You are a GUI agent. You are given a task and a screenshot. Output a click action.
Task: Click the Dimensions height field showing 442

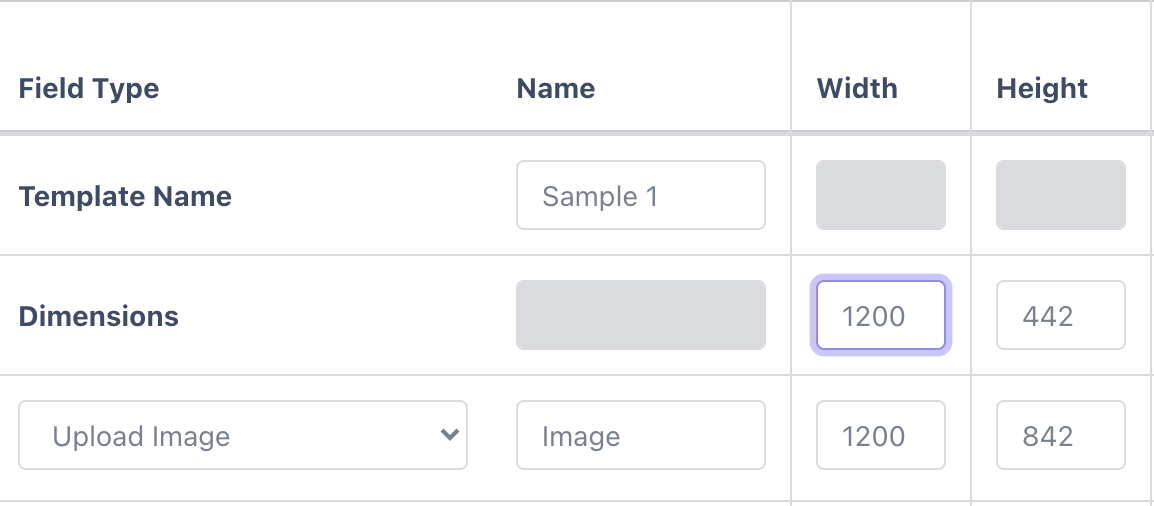(x=1060, y=316)
